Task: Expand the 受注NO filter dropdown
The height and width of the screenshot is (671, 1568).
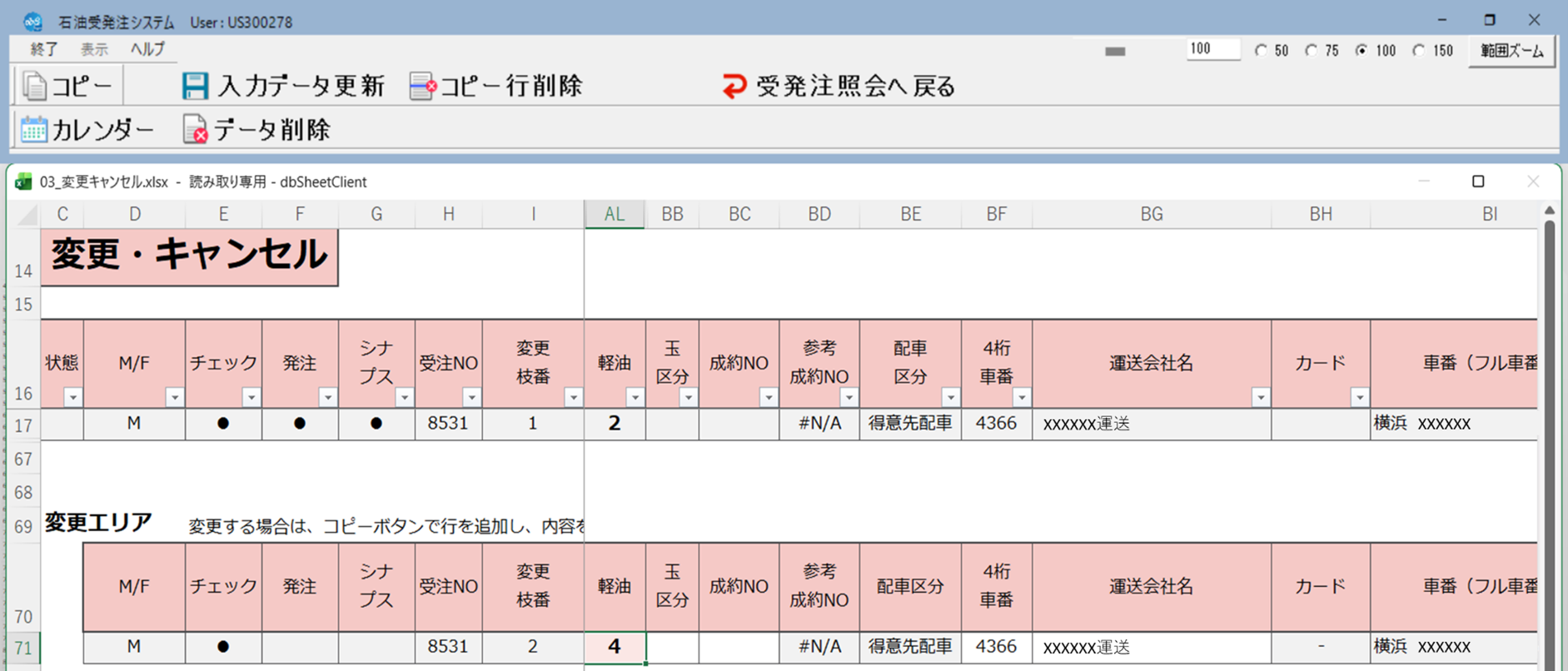Action: coord(471,398)
